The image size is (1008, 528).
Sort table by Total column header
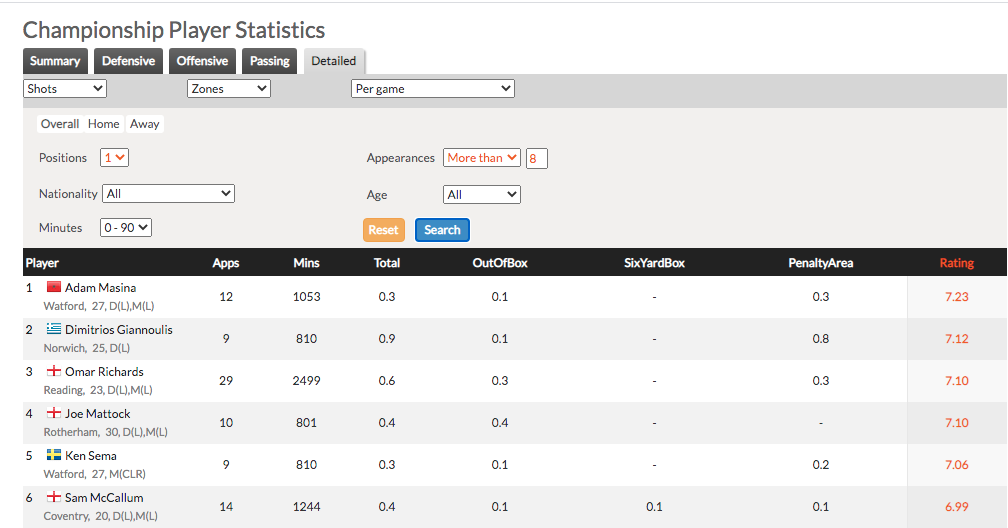387,263
